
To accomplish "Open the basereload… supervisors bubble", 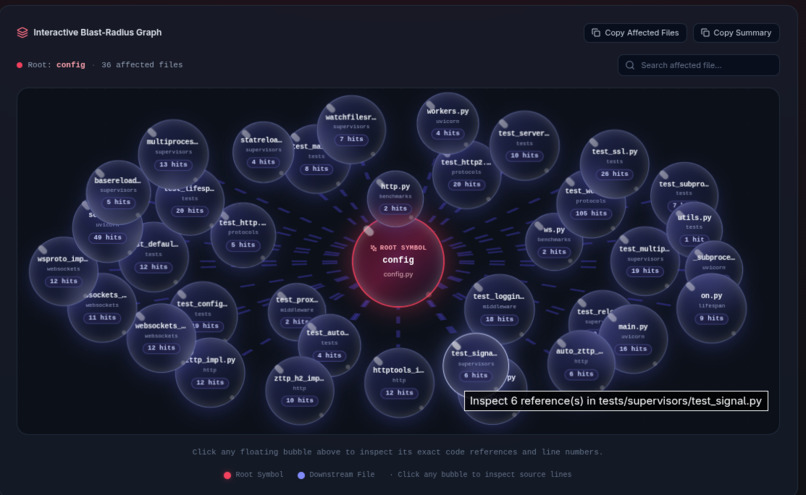I will [x=118, y=192].
